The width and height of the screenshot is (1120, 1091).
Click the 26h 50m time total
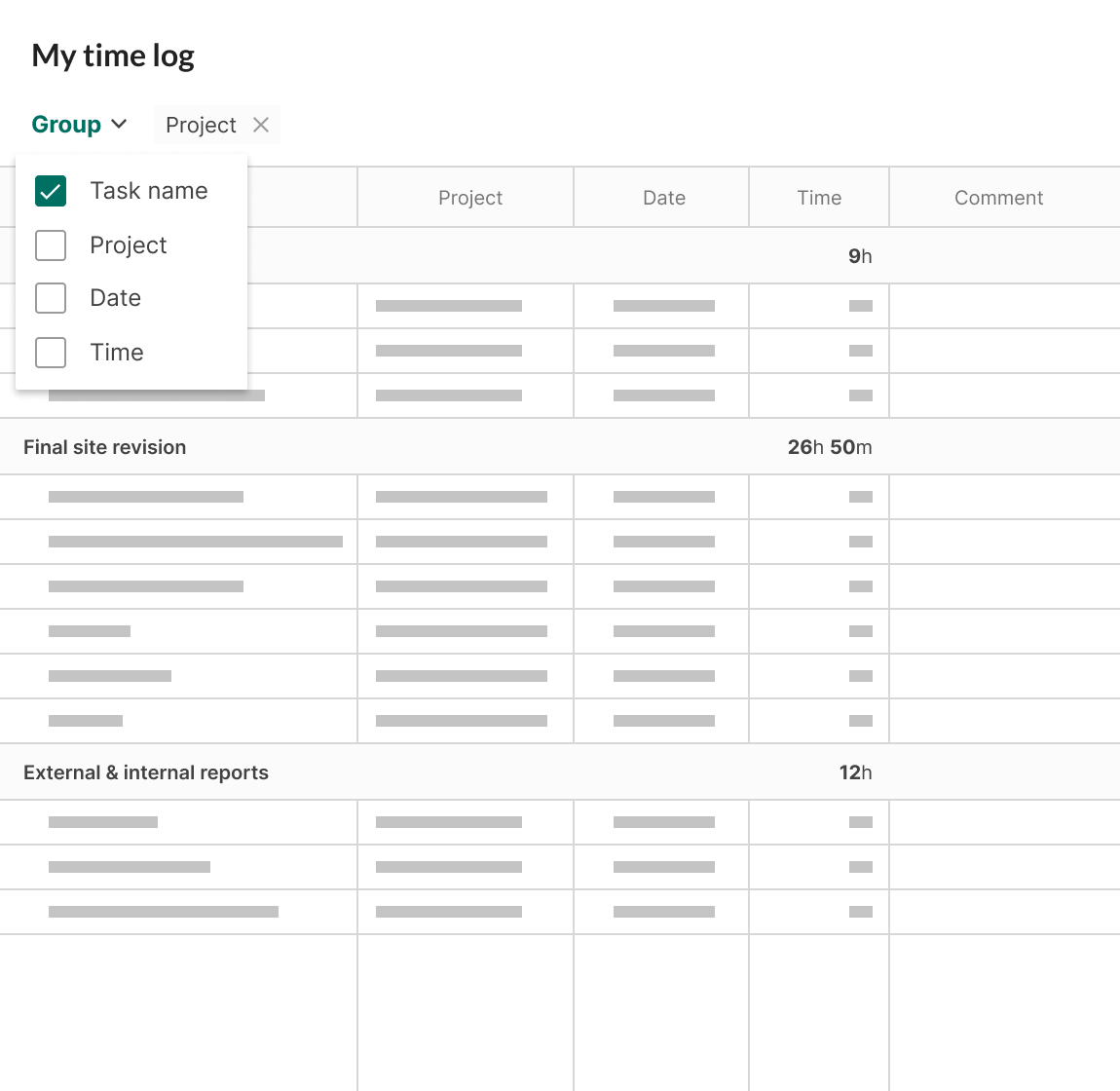click(x=831, y=447)
